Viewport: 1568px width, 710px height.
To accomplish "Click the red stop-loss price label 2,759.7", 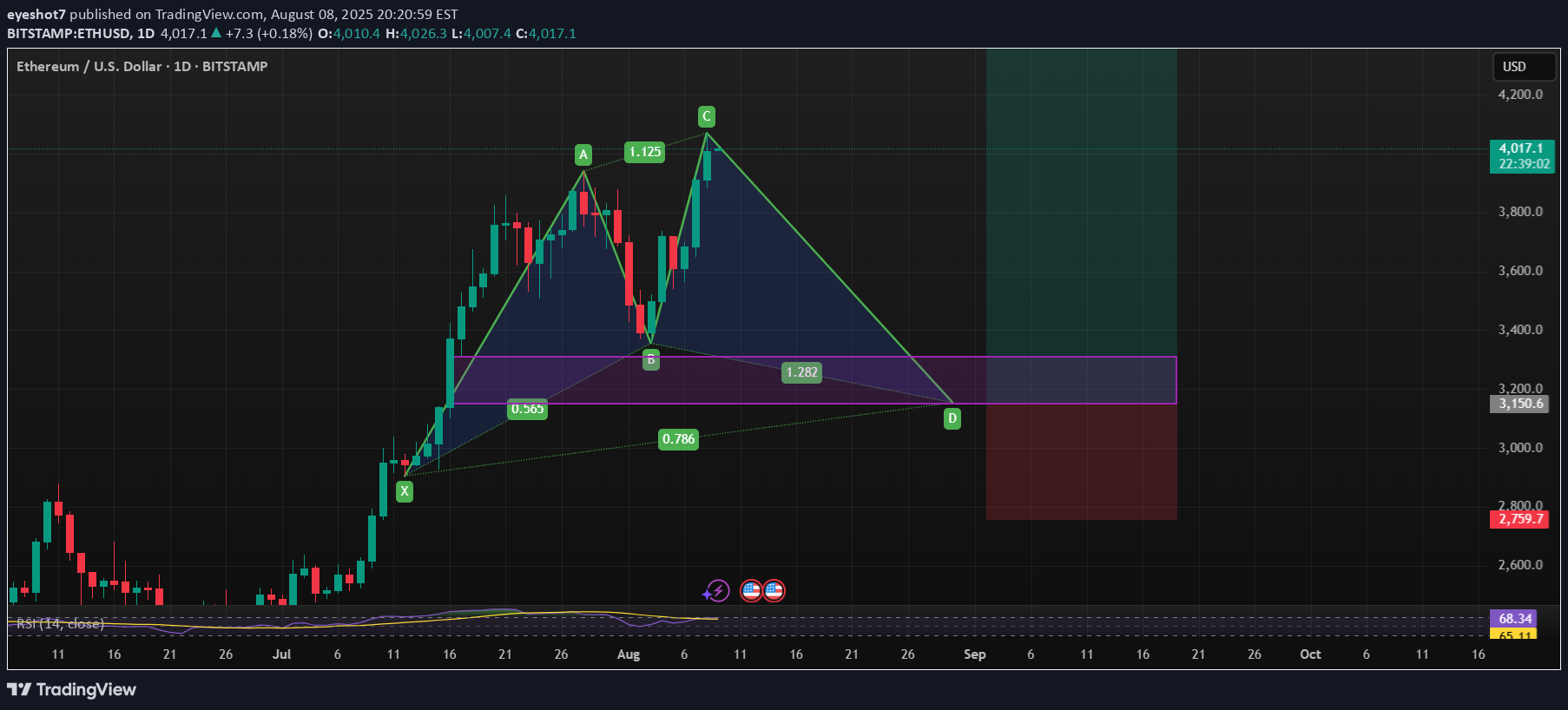I will point(1521,519).
